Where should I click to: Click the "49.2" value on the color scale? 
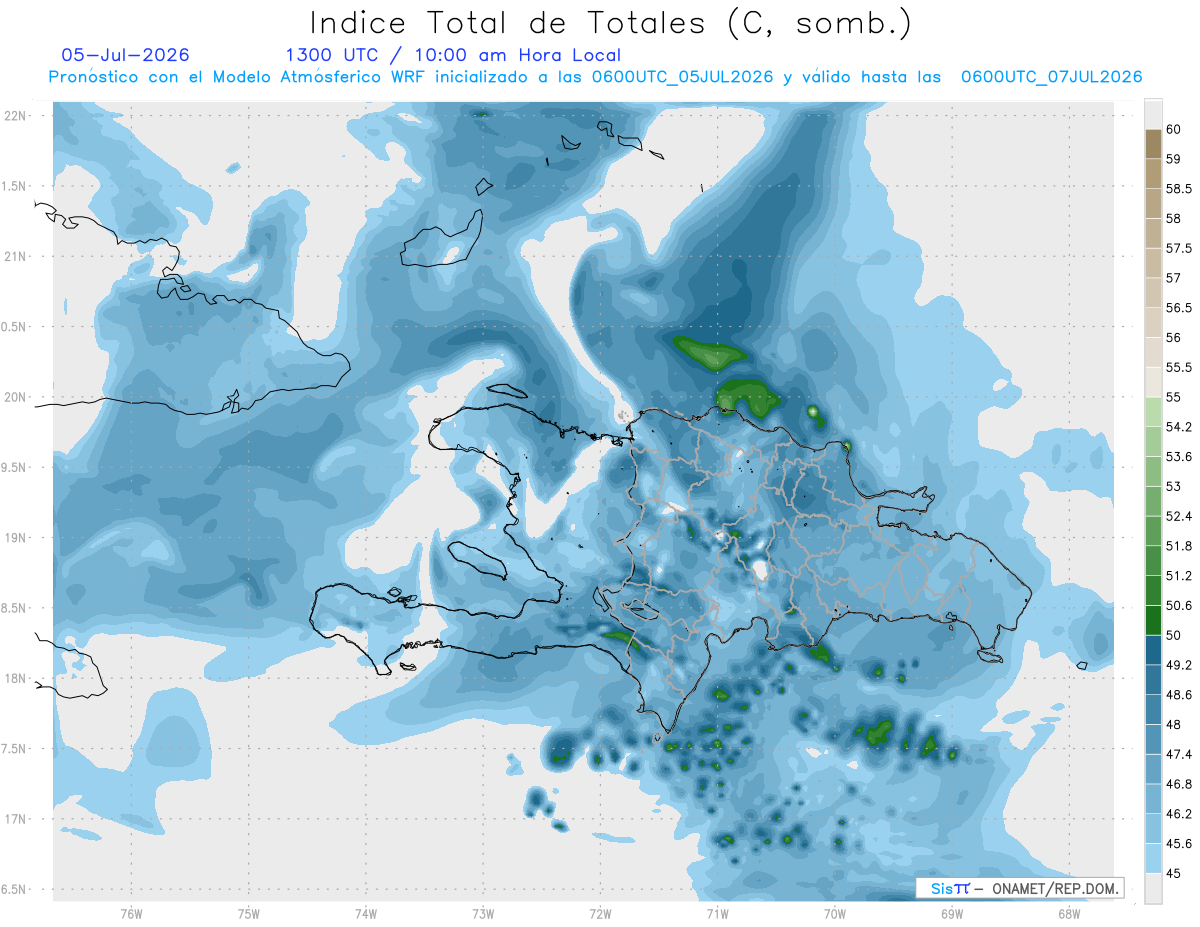[1179, 665]
